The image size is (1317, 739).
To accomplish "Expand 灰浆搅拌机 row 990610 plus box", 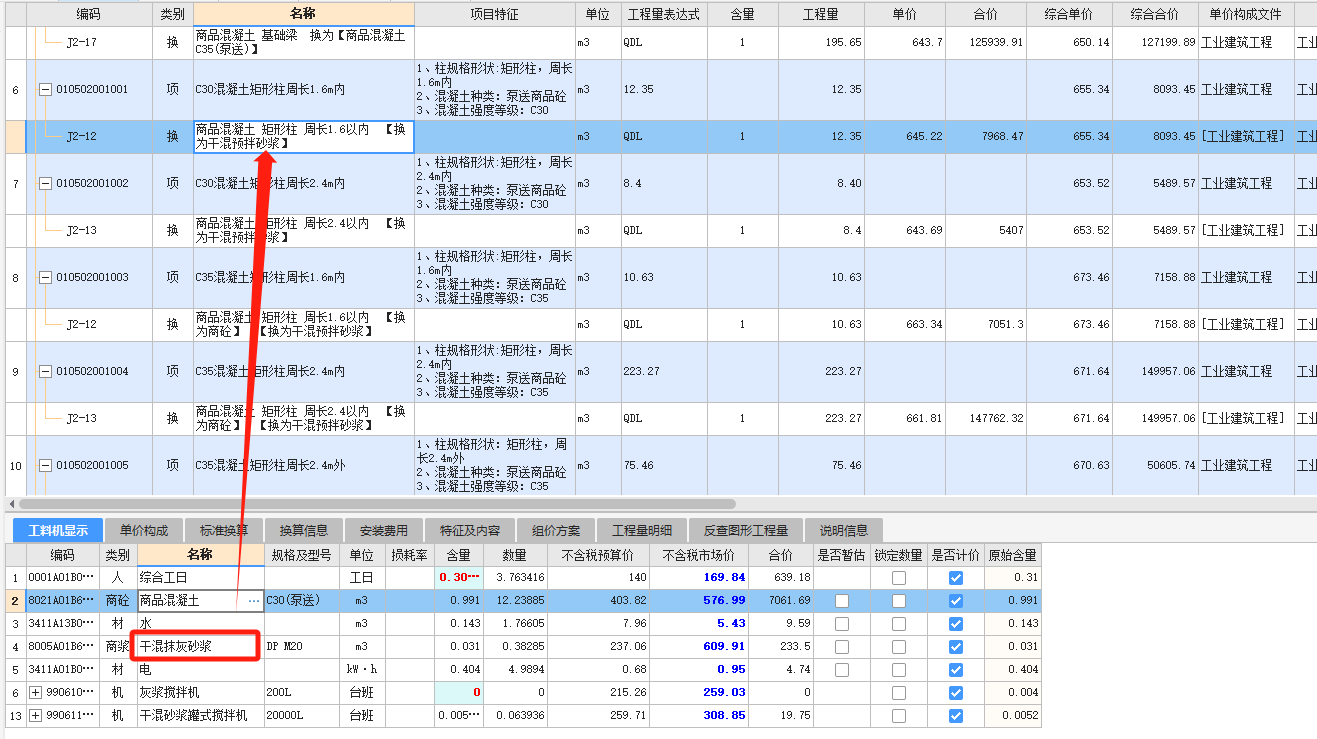I will [x=37, y=693].
